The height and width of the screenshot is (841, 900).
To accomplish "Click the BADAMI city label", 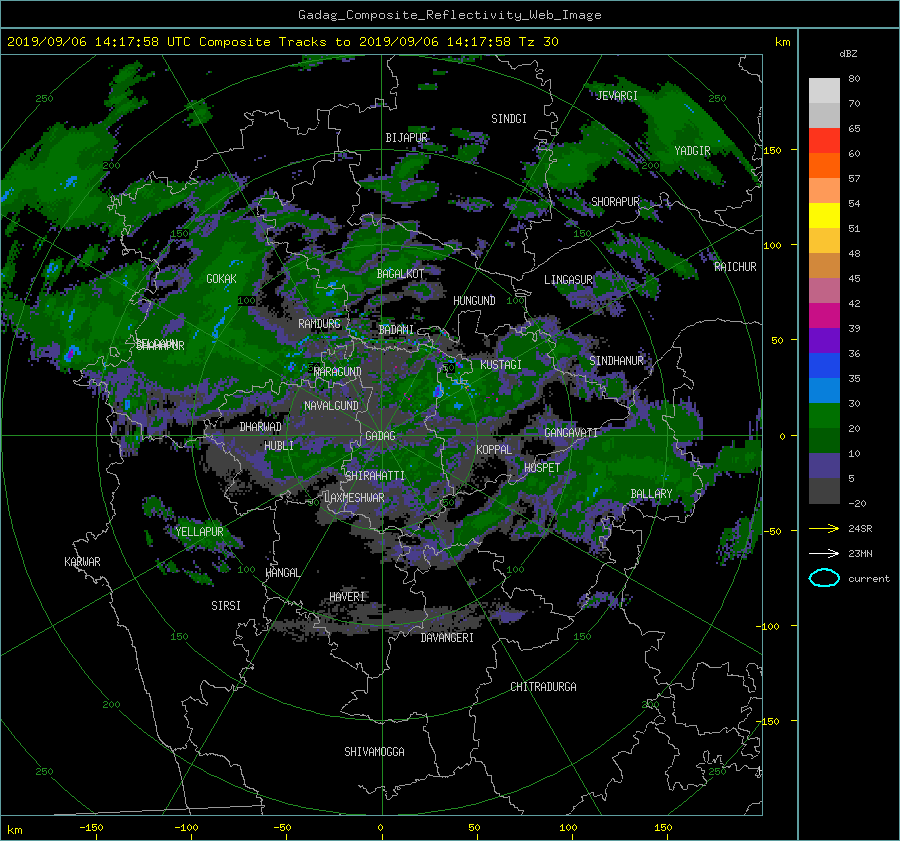I will [396, 330].
